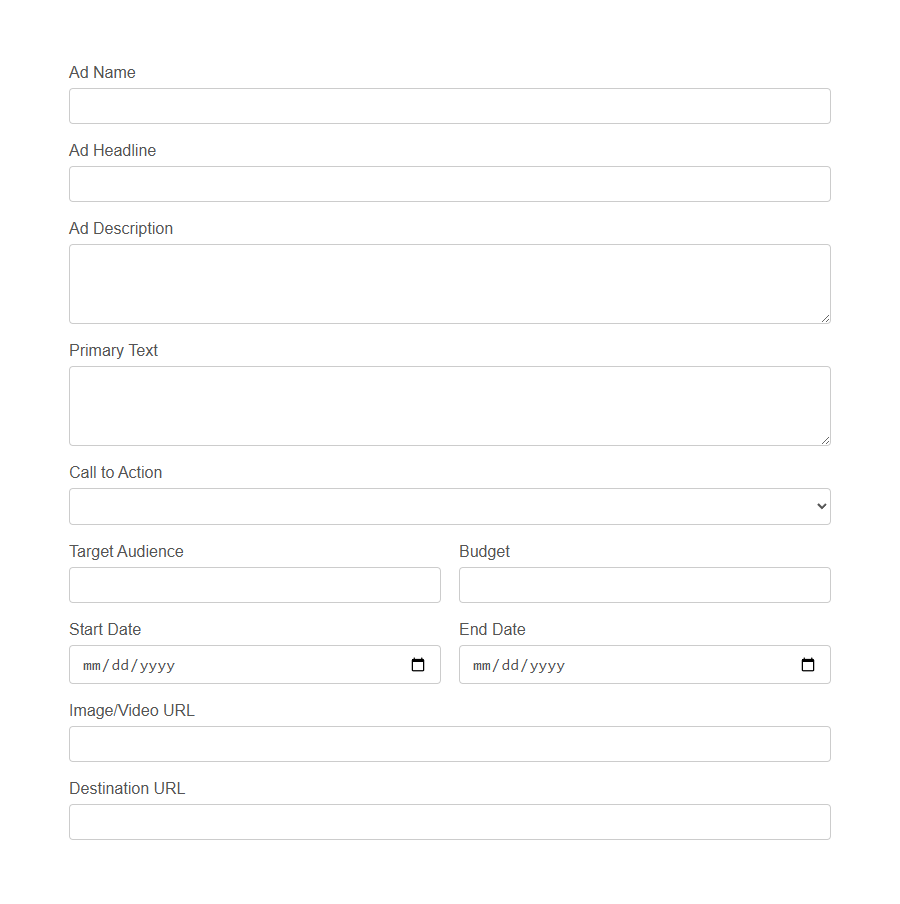Screen dimensions: 900x904
Task: Click the Ad Name input field
Action: [450, 105]
